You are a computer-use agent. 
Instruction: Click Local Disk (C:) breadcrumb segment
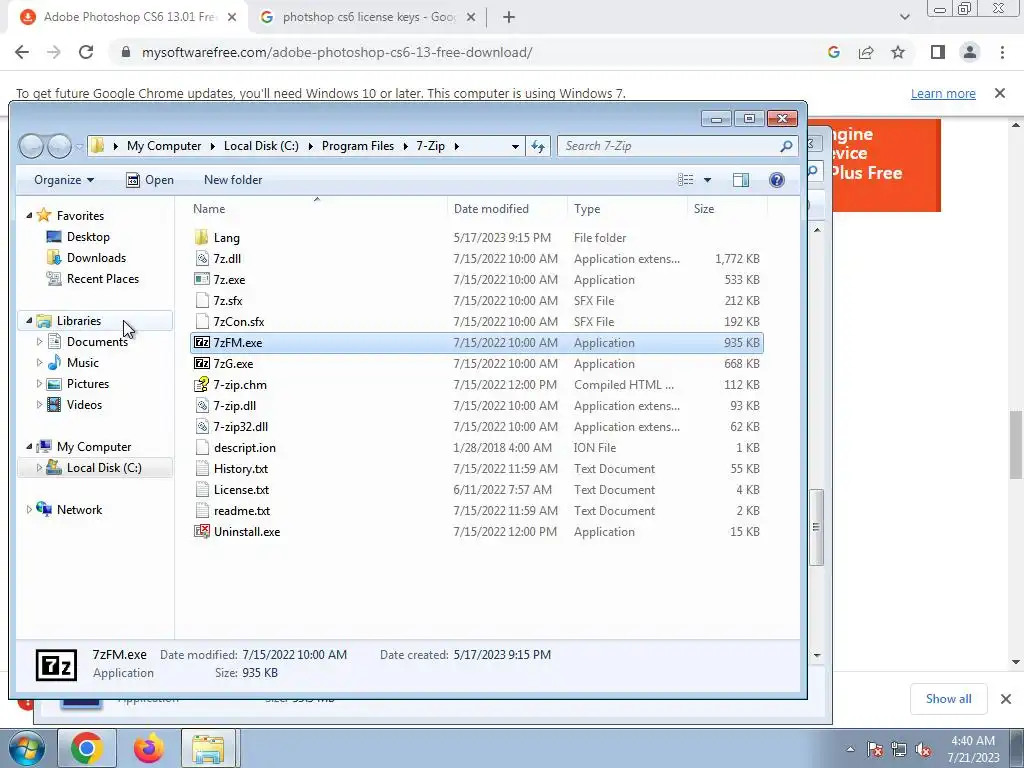coord(261,146)
